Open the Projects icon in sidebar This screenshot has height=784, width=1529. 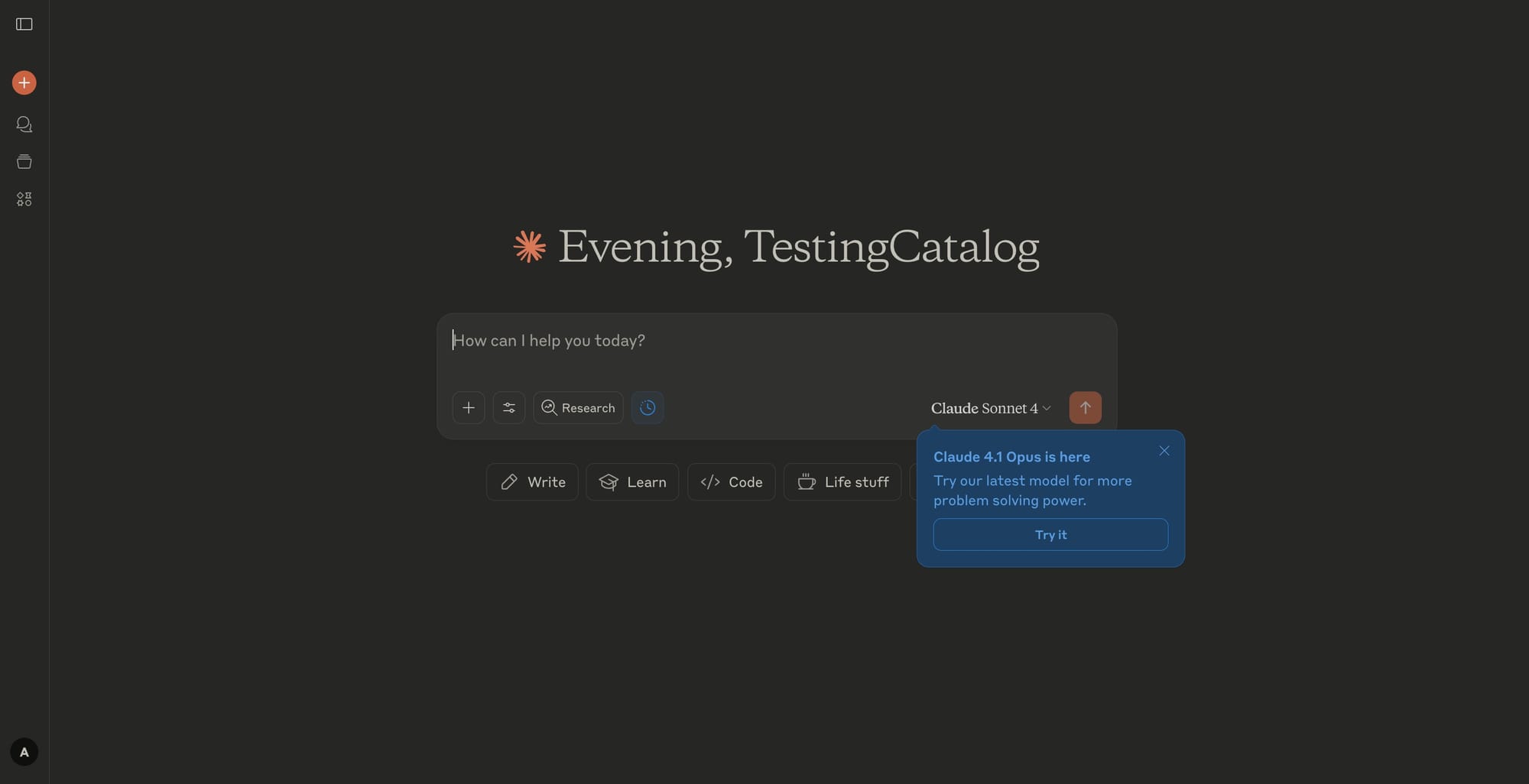click(x=24, y=161)
